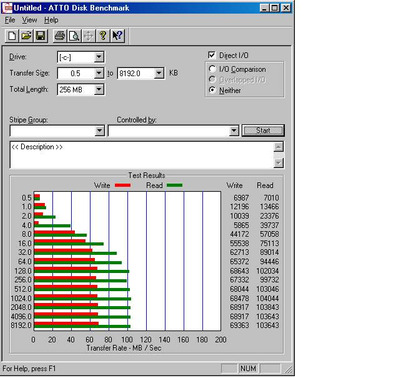Screen dimensions: 400x377
Task: Click the 8192.0 row label in chart
Action: click(21, 325)
